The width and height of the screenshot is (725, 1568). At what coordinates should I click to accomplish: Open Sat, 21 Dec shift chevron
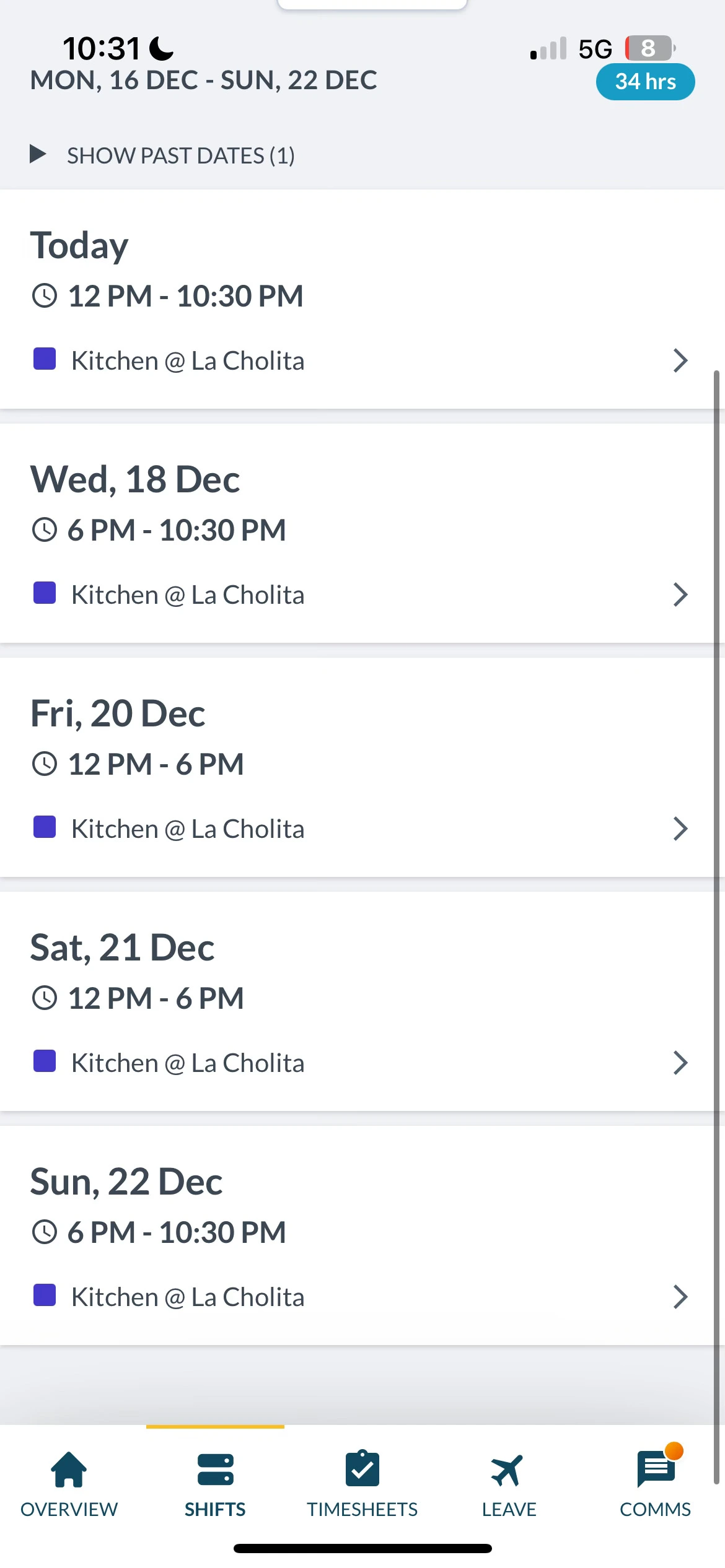(680, 1063)
